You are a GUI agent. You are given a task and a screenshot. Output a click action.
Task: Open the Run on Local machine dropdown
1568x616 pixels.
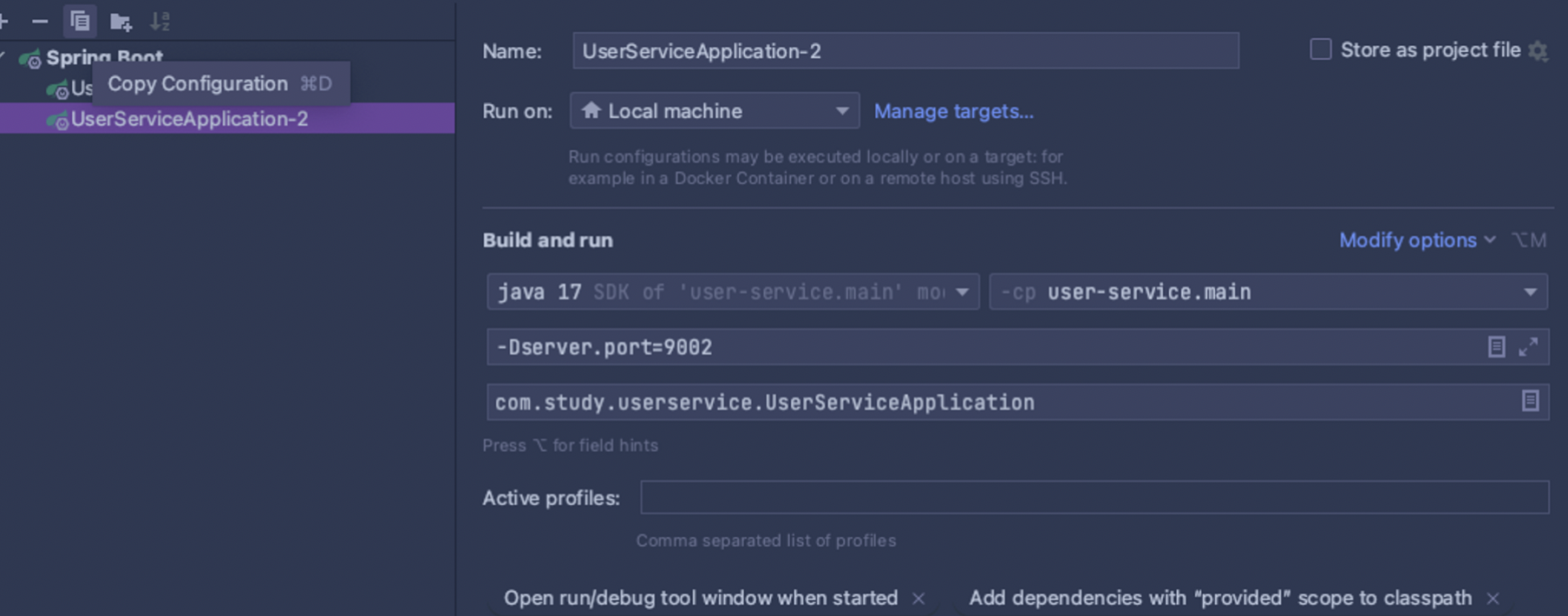[715, 111]
